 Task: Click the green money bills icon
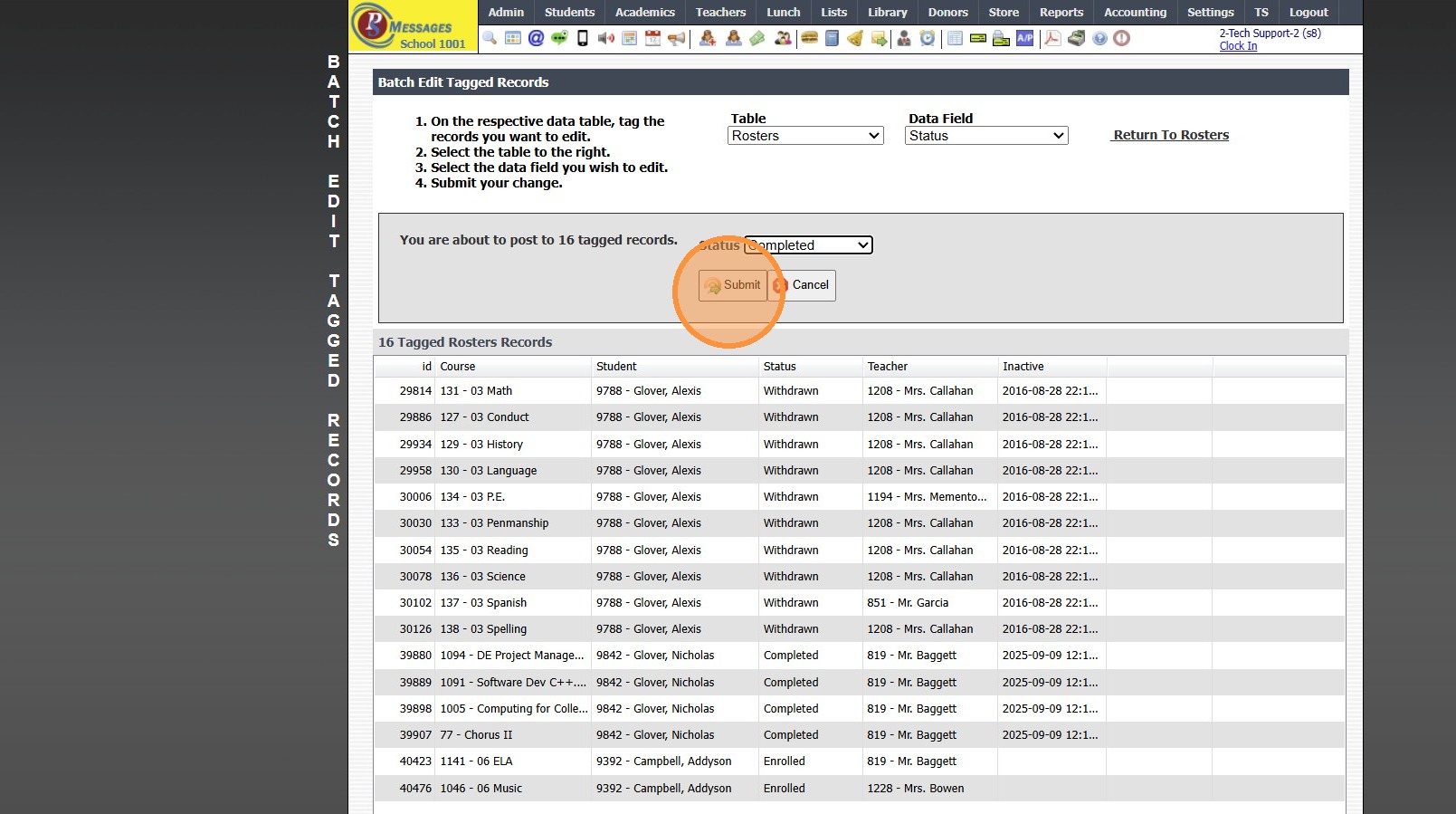click(757, 38)
